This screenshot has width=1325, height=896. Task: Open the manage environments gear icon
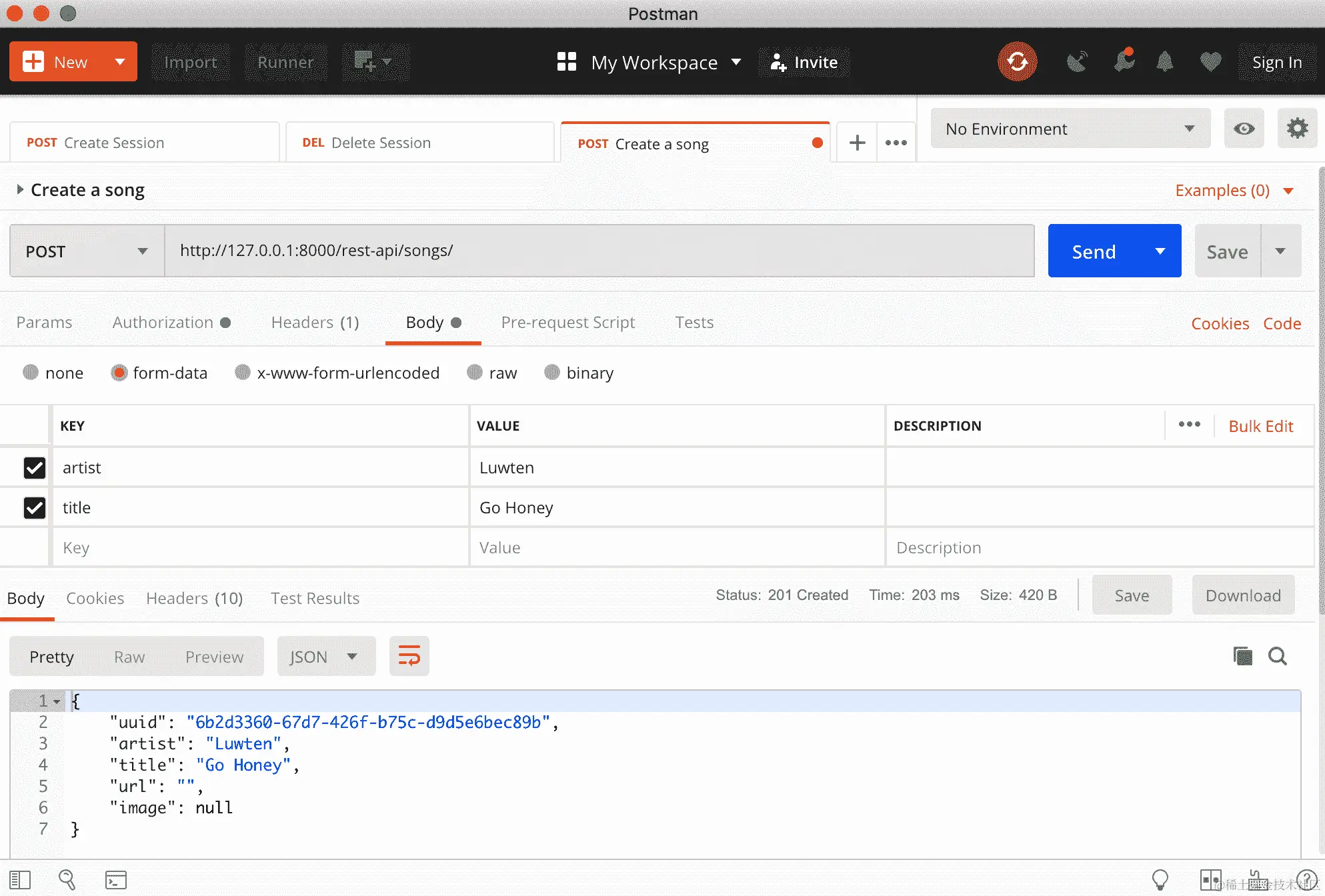(1296, 129)
